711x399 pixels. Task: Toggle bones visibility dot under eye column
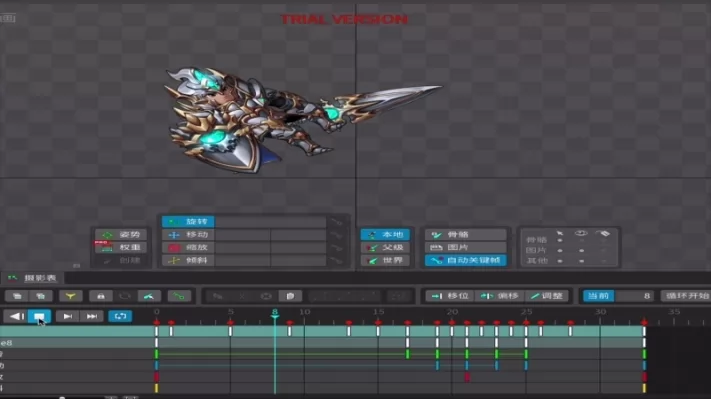coord(581,240)
